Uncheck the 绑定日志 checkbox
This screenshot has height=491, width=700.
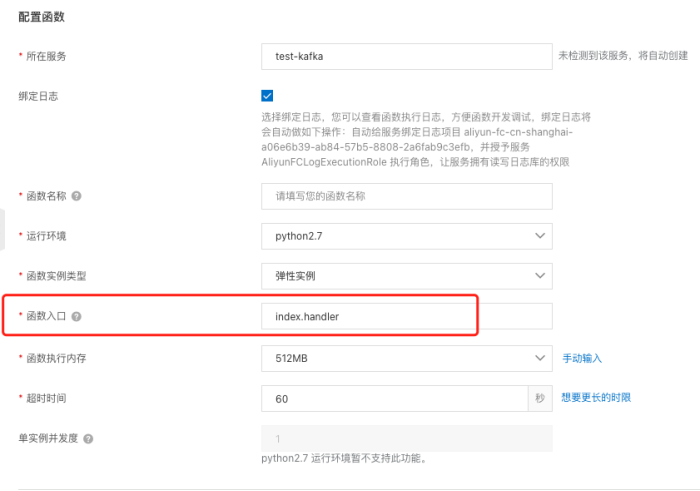[267, 96]
